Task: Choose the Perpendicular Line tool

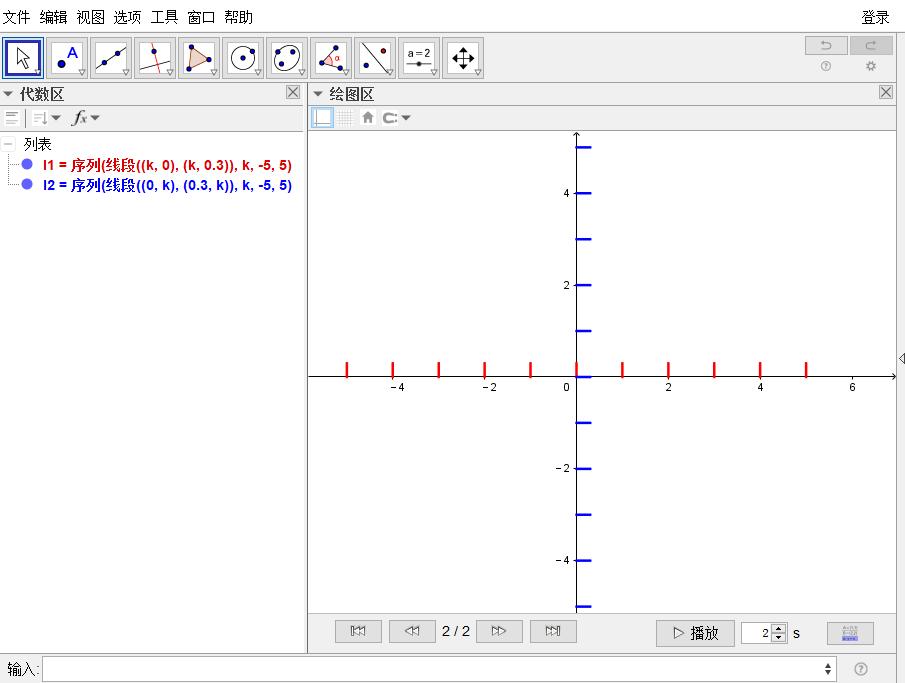Action: click(x=155, y=58)
